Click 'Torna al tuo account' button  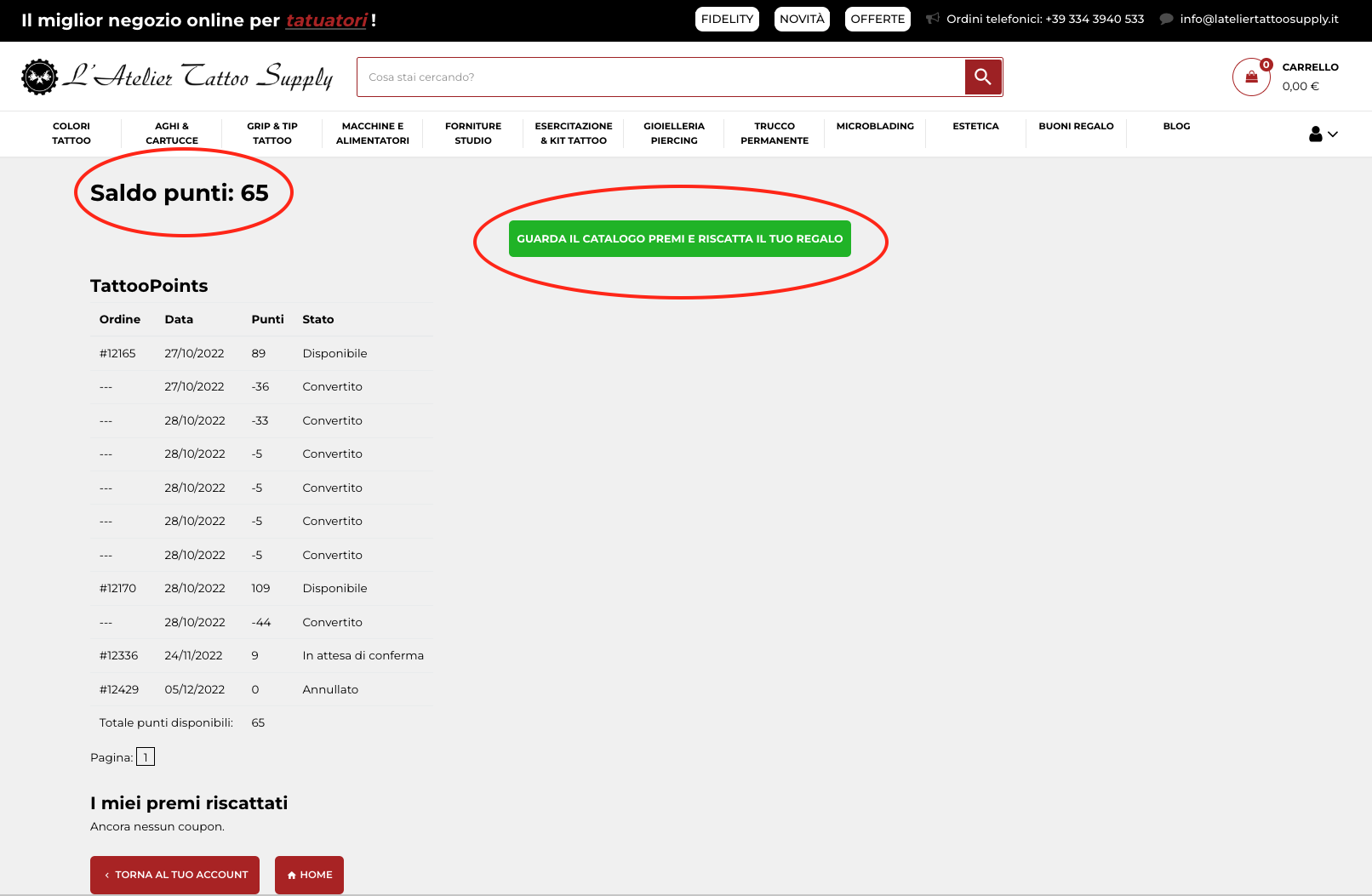174,875
